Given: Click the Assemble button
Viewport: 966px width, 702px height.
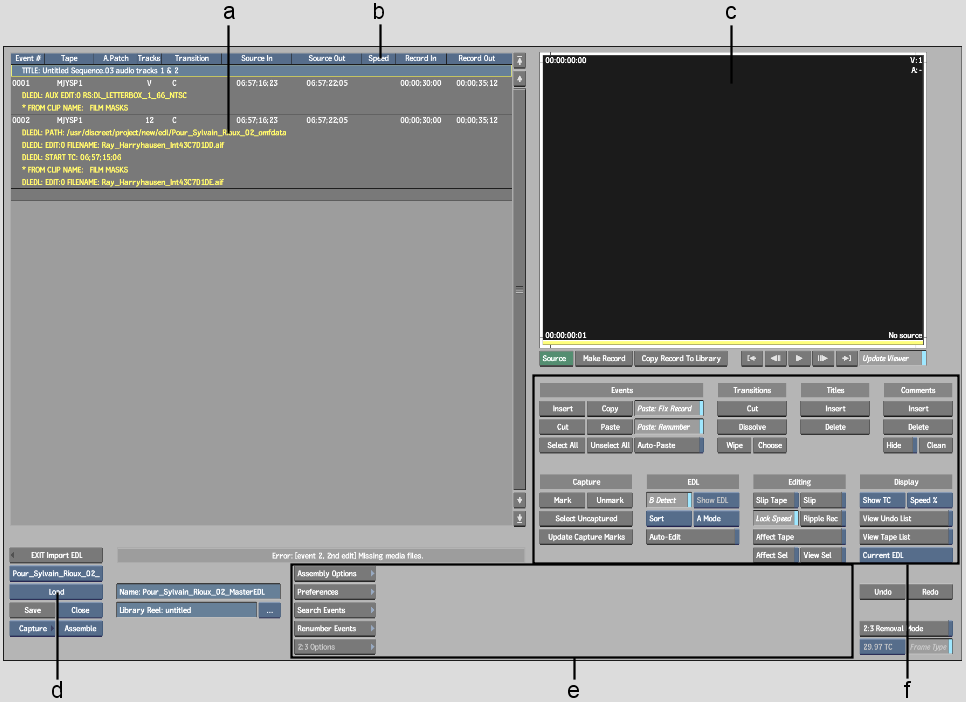Looking at the screenshot, I should pos(80,629).
